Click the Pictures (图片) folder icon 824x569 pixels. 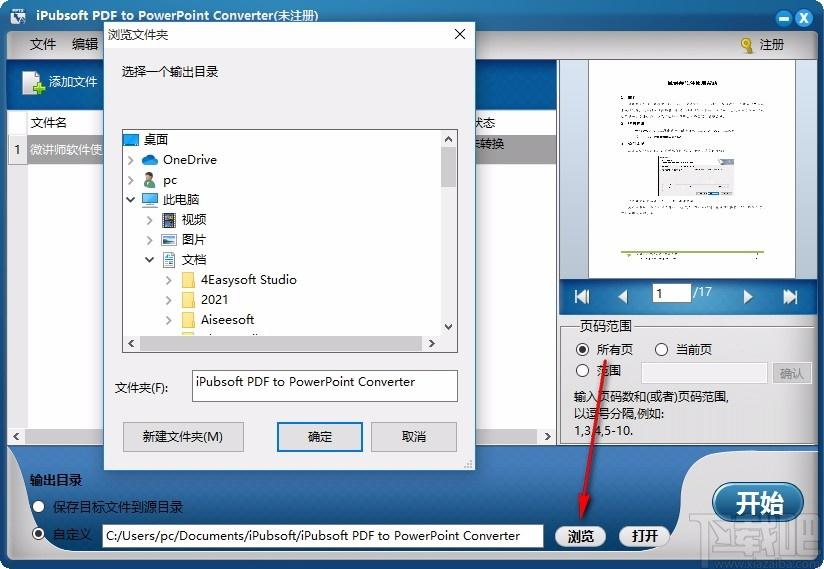coord(169,240)
